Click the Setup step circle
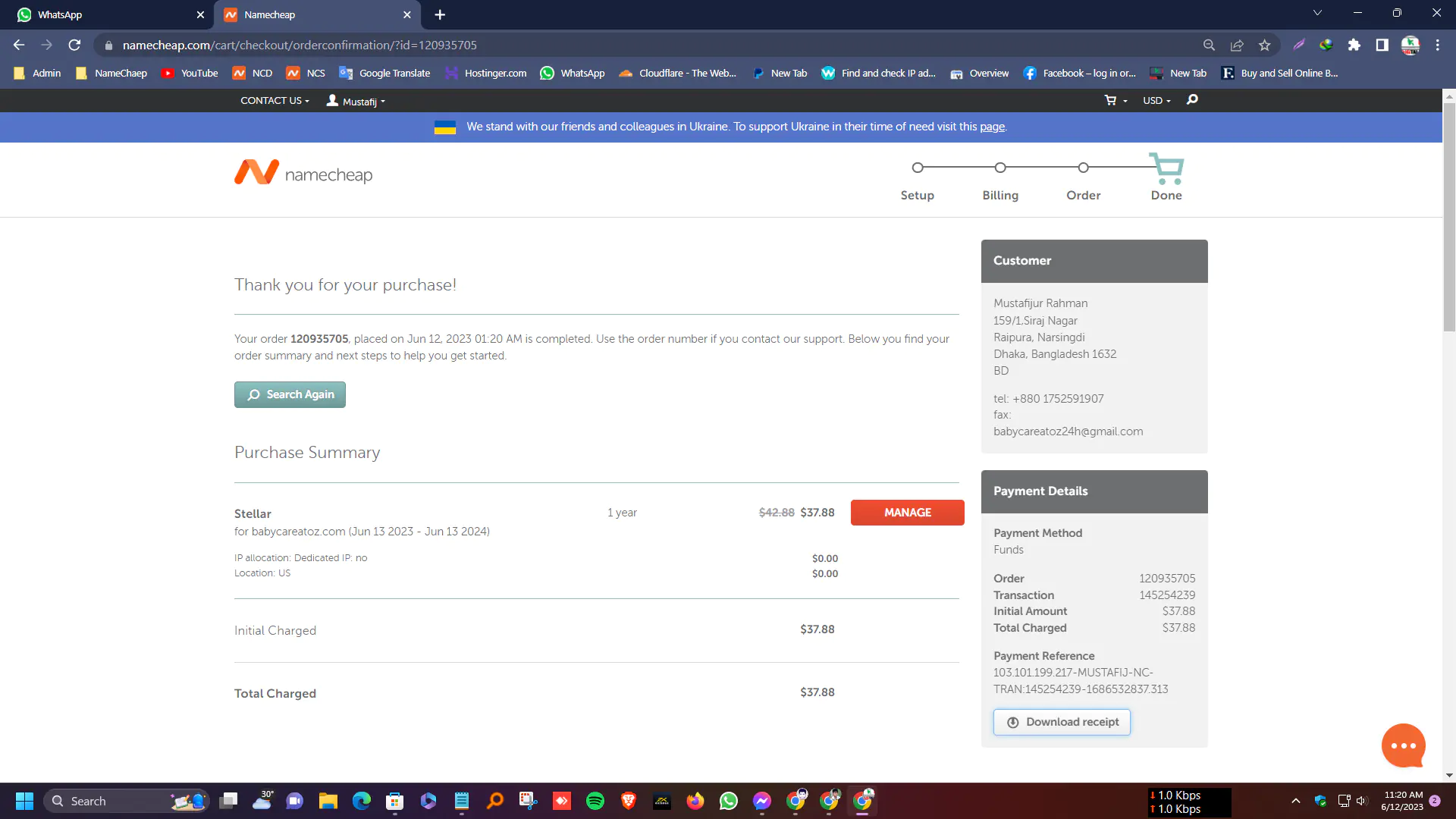The width and height of the screenshot is (1456, 819). tap(917, 168)
